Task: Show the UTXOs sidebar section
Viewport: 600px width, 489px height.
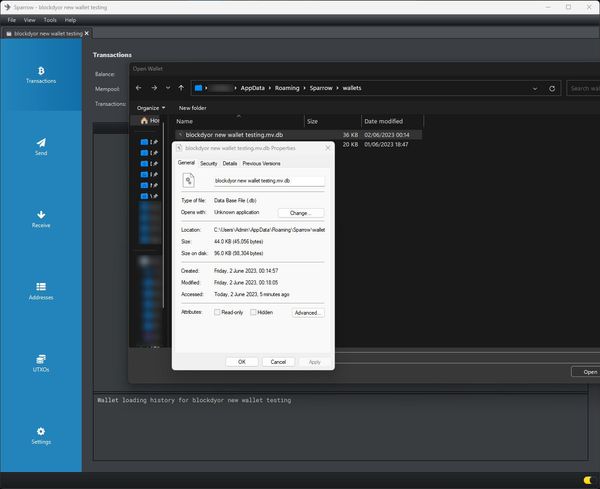Action: (41, 362)
